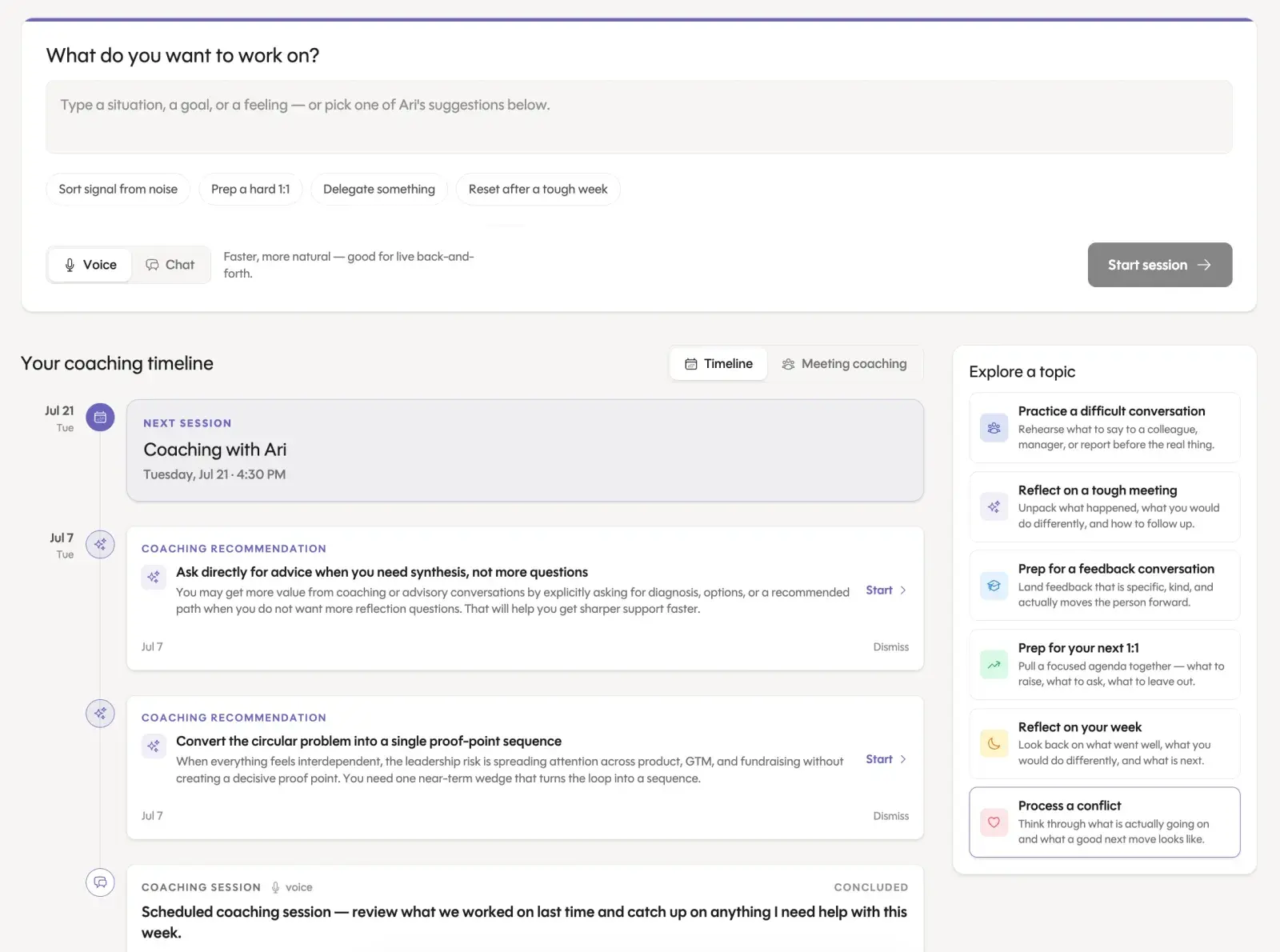This screenshot has height=952, width=1280.
Task: Open the 'Coaching with Ari' next session card
Action: click(x=525, y=450)
